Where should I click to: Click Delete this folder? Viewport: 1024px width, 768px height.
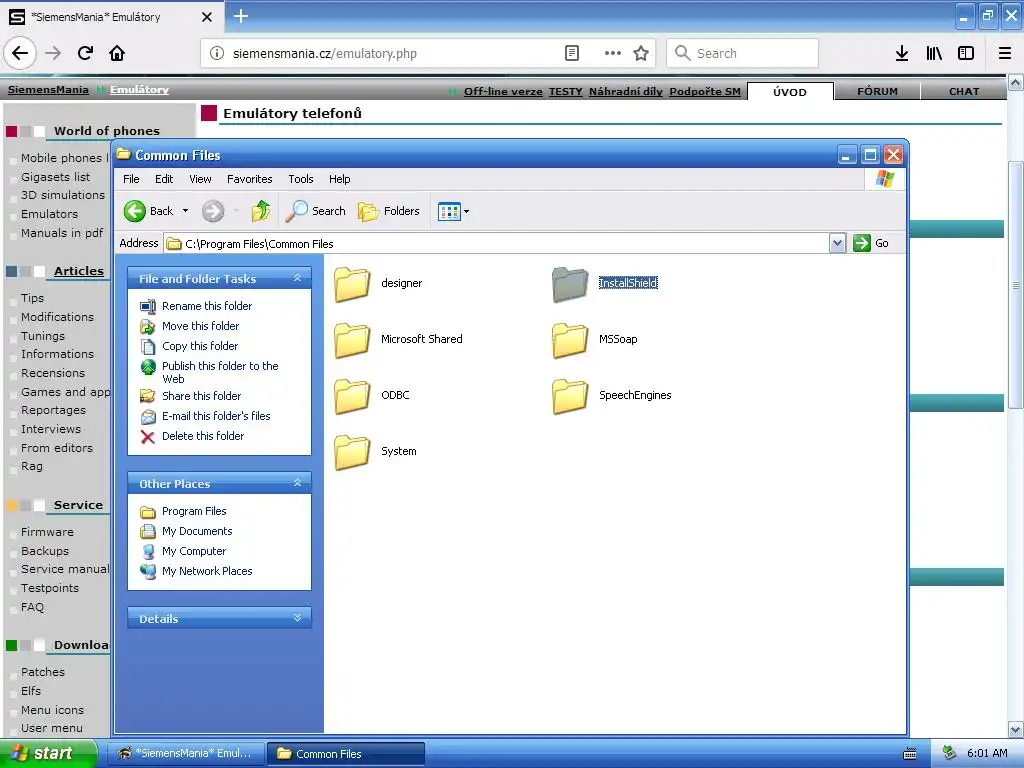pyautogui.click(x=203, y=436)
